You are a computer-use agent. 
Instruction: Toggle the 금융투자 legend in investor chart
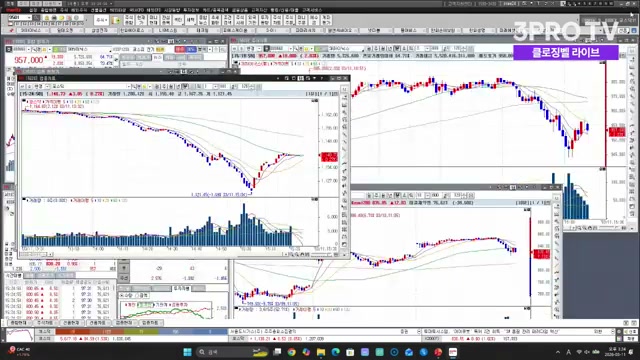point(178,304)
